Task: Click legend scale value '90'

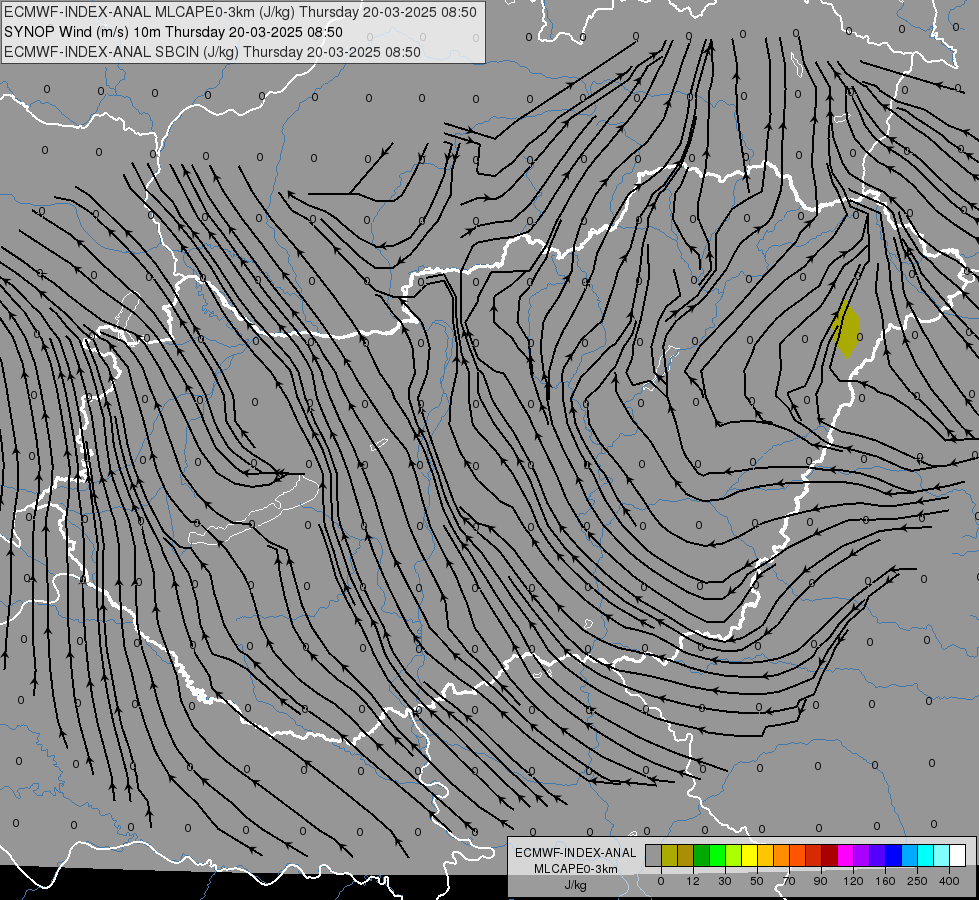Action: 820,881
